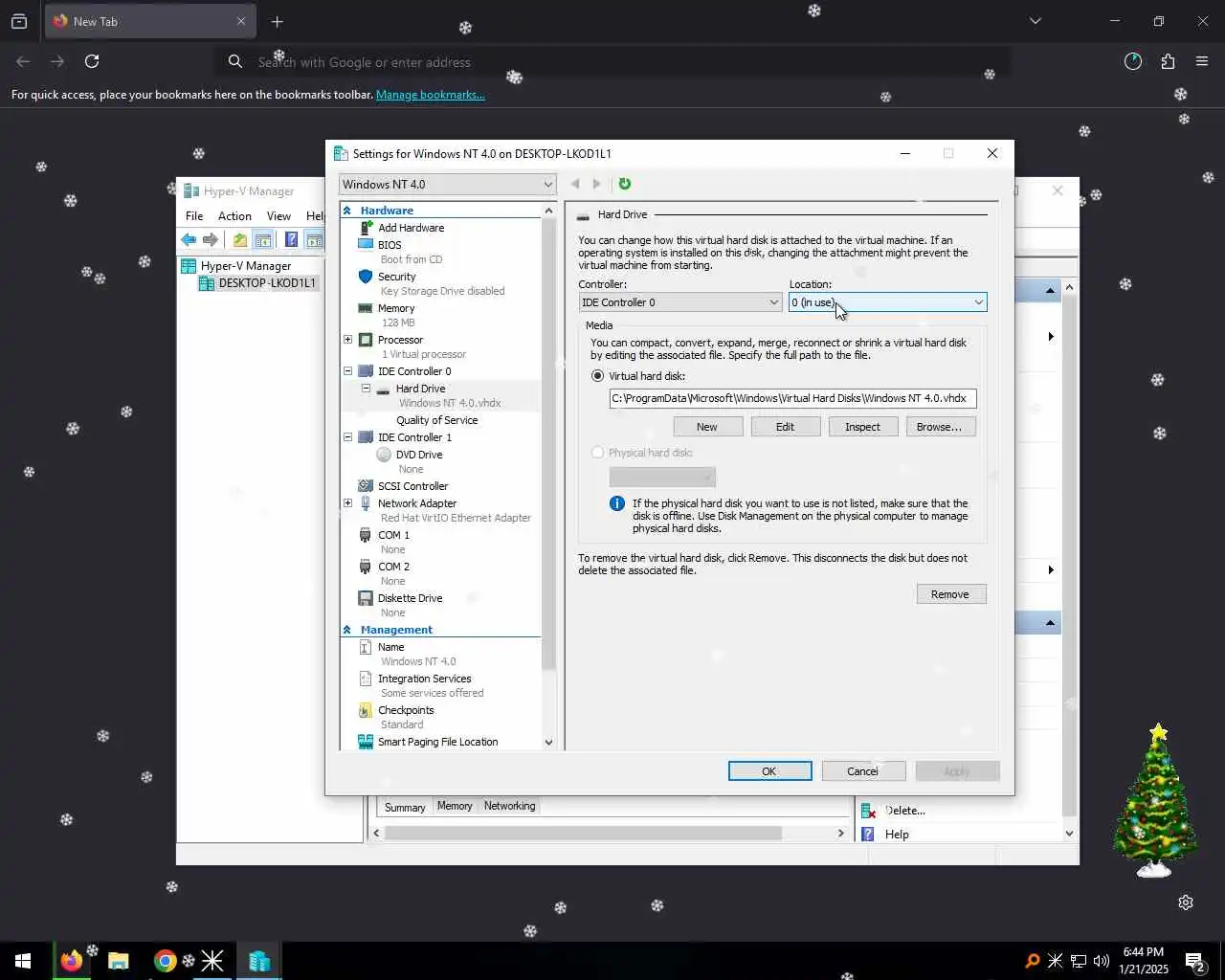
Task: Collapse the IDE Controller 0 tree node
Action: click(348, 371)
